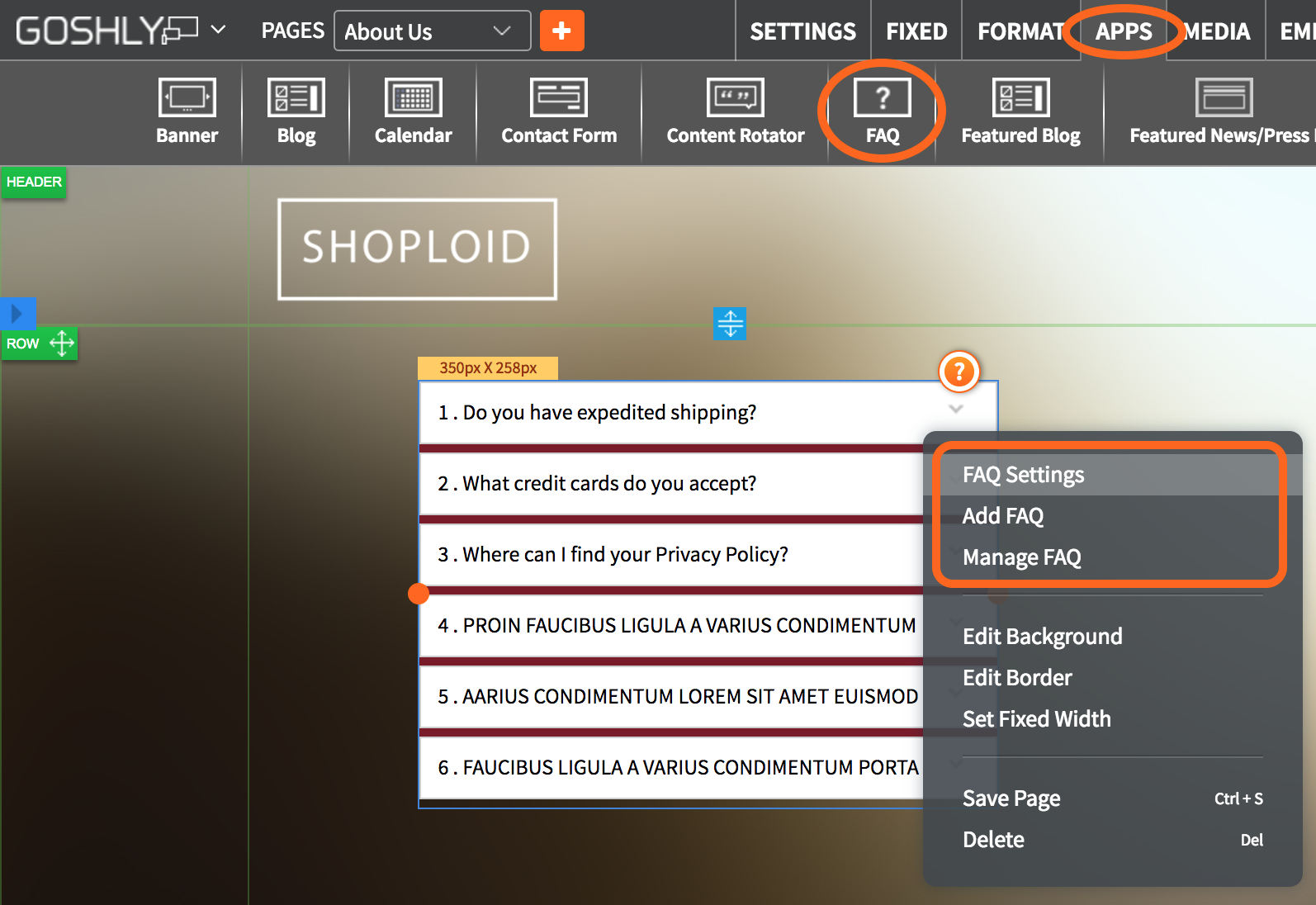Viewport: 1316px width, 905px height.
Task: Click the PAGES label
Action: [292, 31]
